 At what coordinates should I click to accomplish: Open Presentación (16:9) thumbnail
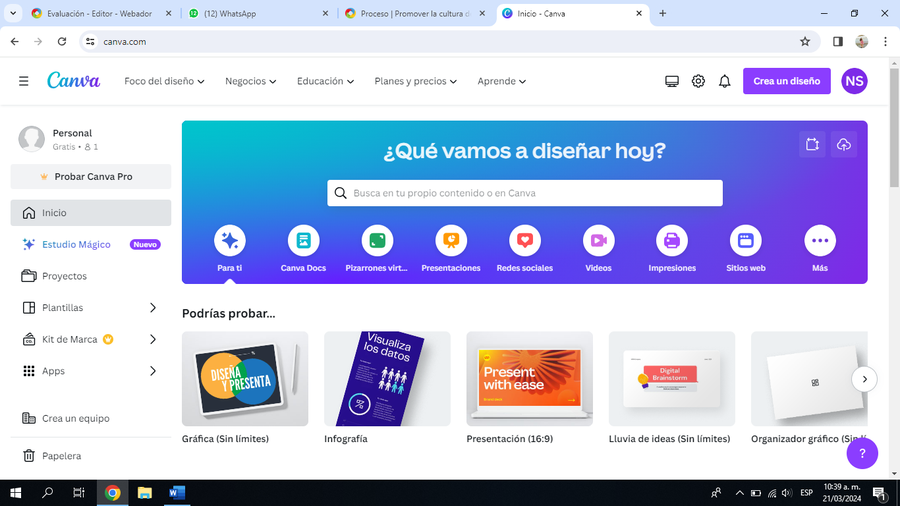pos(530,379)
